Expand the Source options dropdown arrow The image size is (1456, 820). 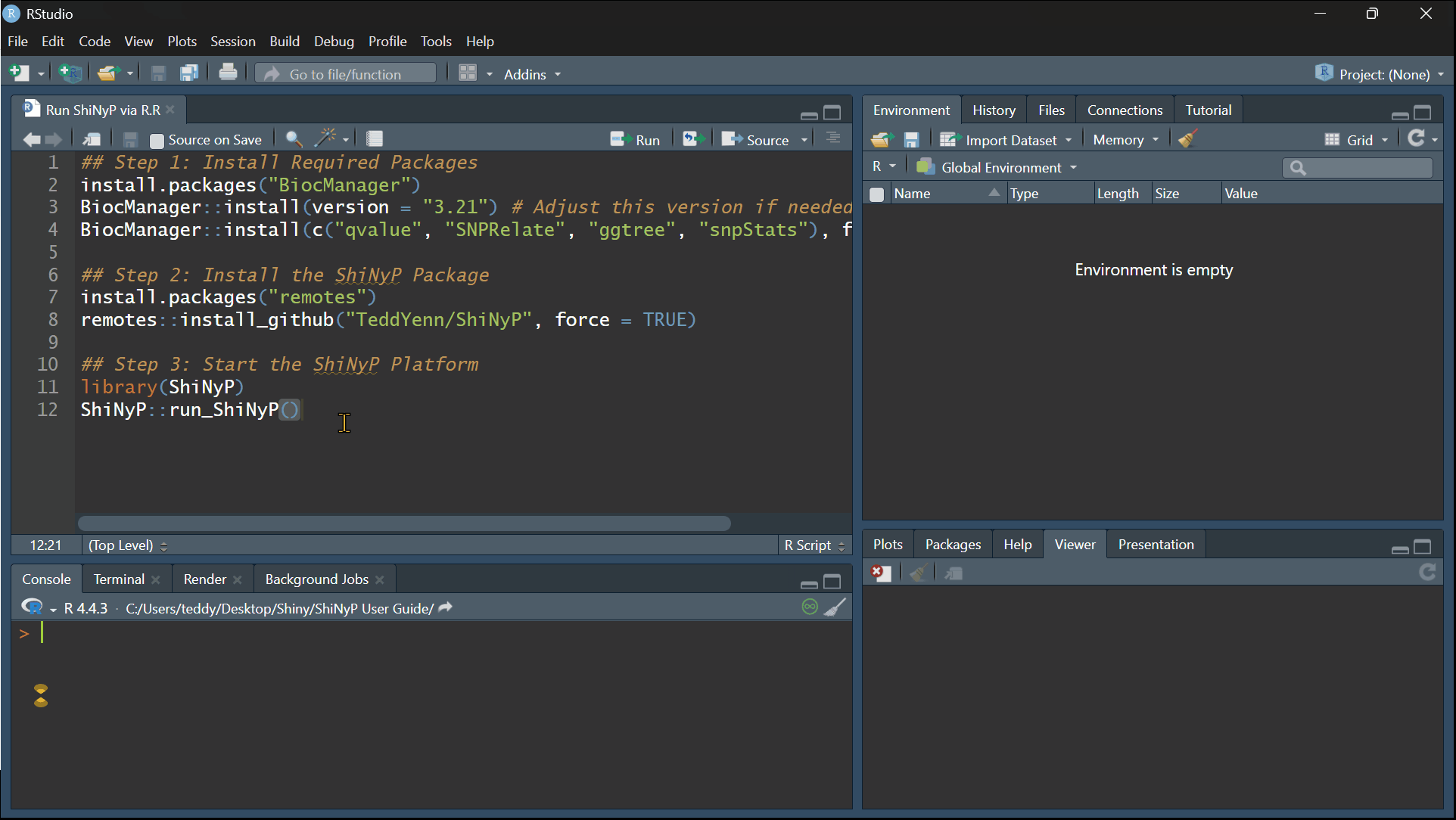pos(804,140)
